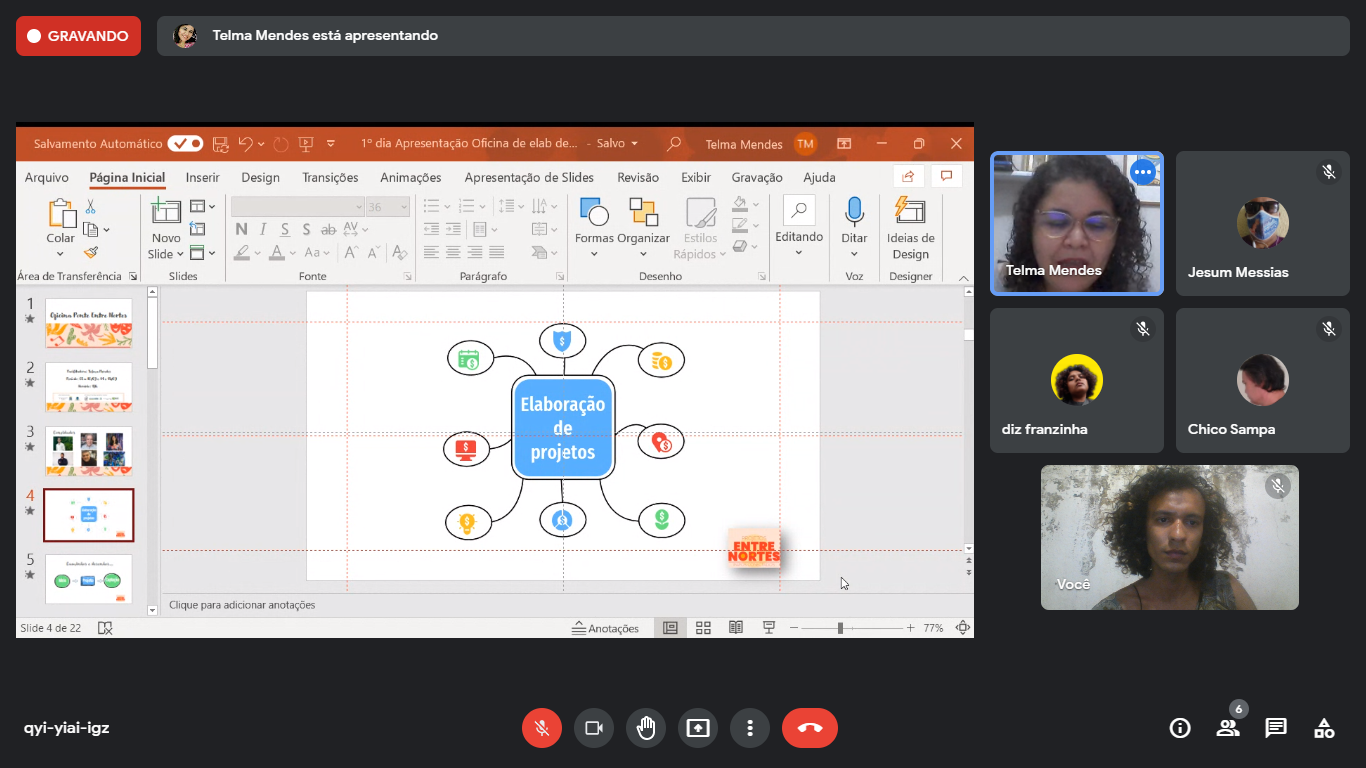Turn off the camera

(594, 728)
